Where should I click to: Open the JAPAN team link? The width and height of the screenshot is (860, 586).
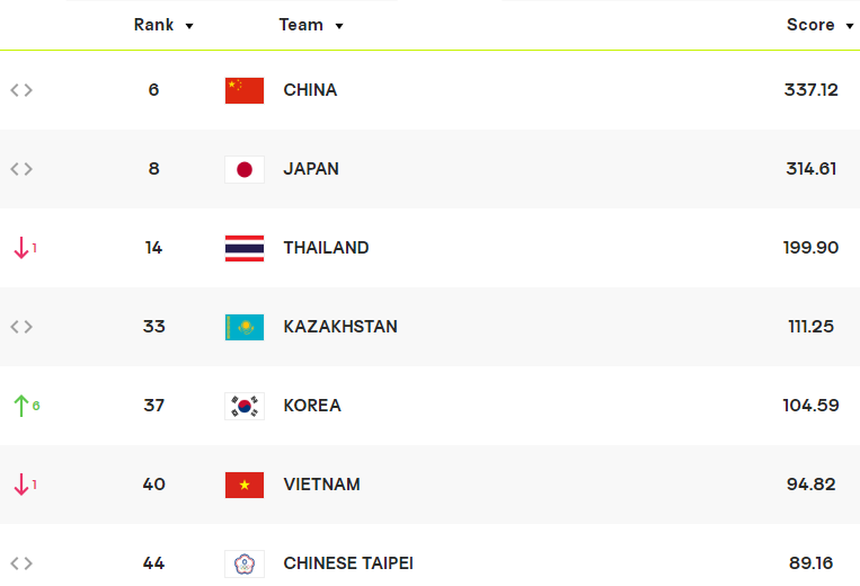(311, 169)
